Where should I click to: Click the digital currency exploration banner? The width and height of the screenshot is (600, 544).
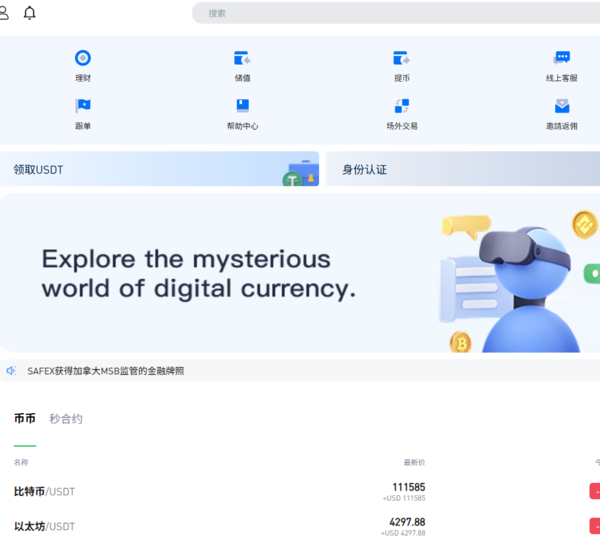(x=300, y=273)
